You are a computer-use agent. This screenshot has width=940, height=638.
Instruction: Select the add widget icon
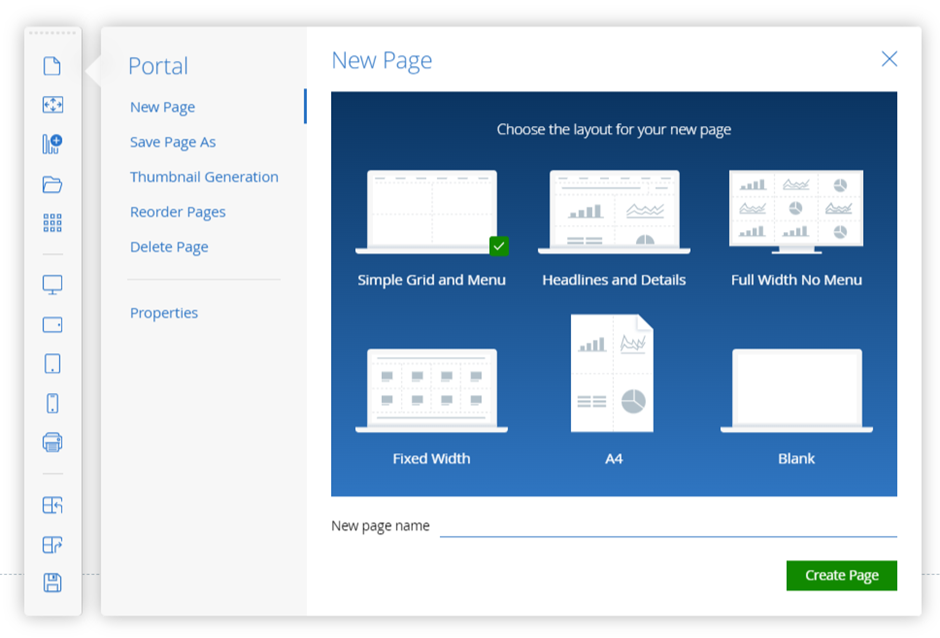pyautogui.click(x=54, y=104)
